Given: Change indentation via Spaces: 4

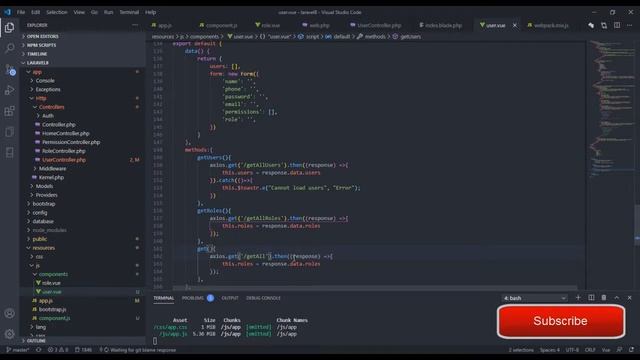Looking at the screenshot, I should 550,350.
